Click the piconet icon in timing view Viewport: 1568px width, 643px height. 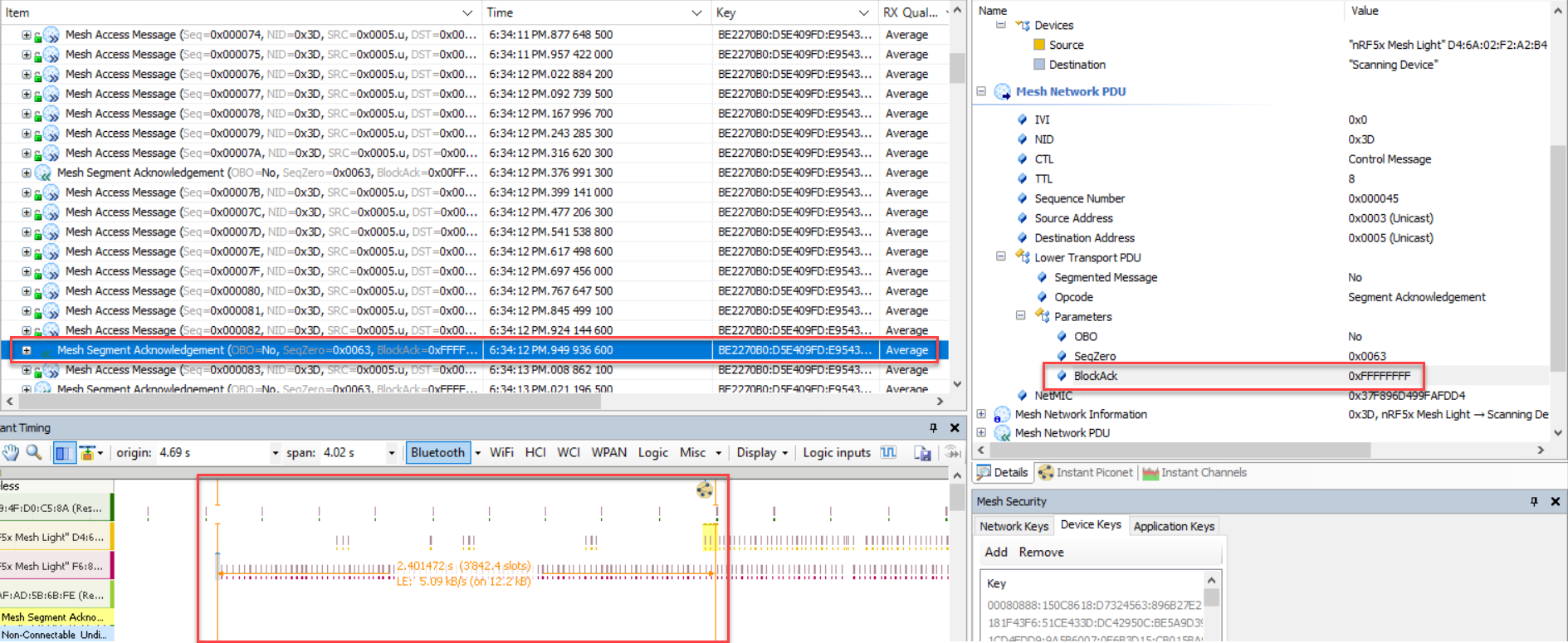click(x=704, y=490)
